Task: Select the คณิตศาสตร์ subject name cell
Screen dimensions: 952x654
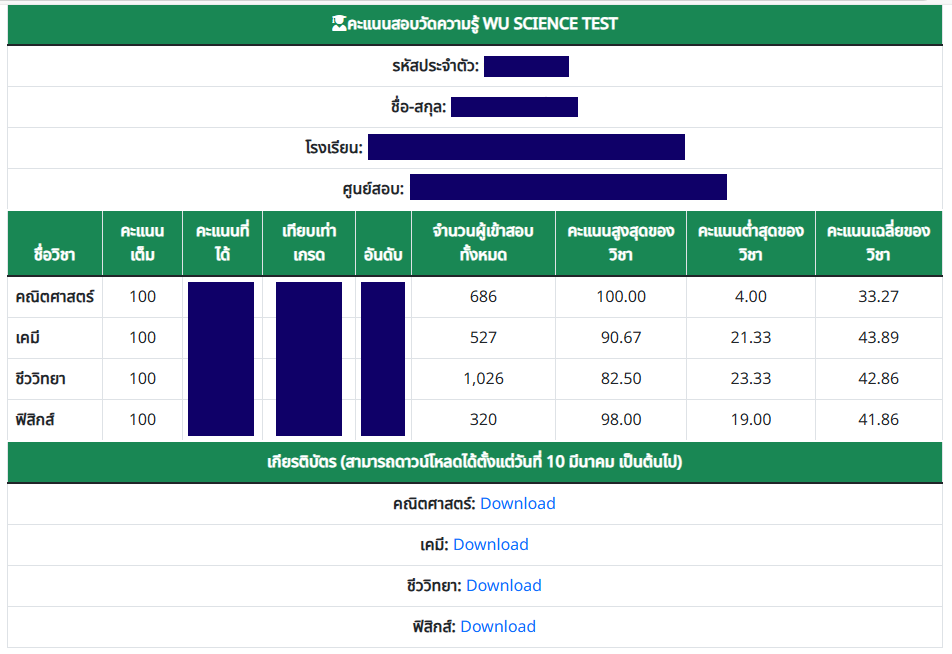Action: pos(54,297)
